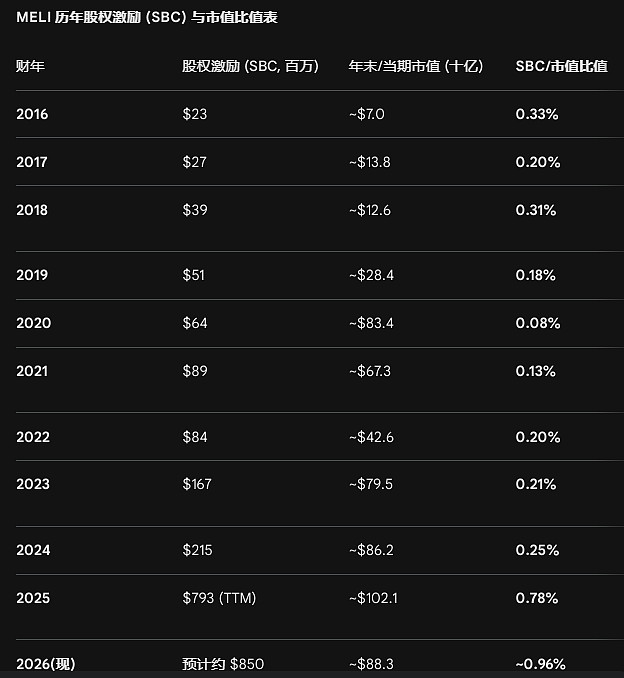
Task: Click the 财年 column header
Action: (30, 66)
